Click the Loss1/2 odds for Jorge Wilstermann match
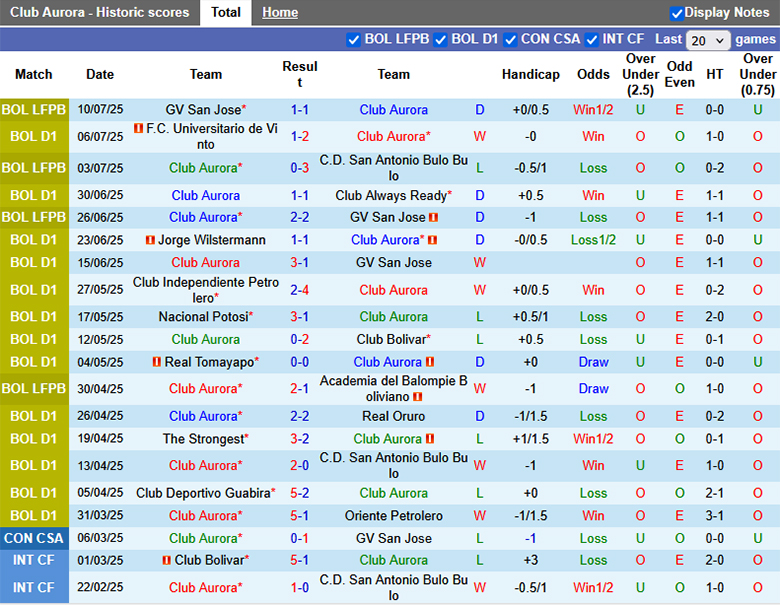This screenshot has height=605, width=780. 593,240
